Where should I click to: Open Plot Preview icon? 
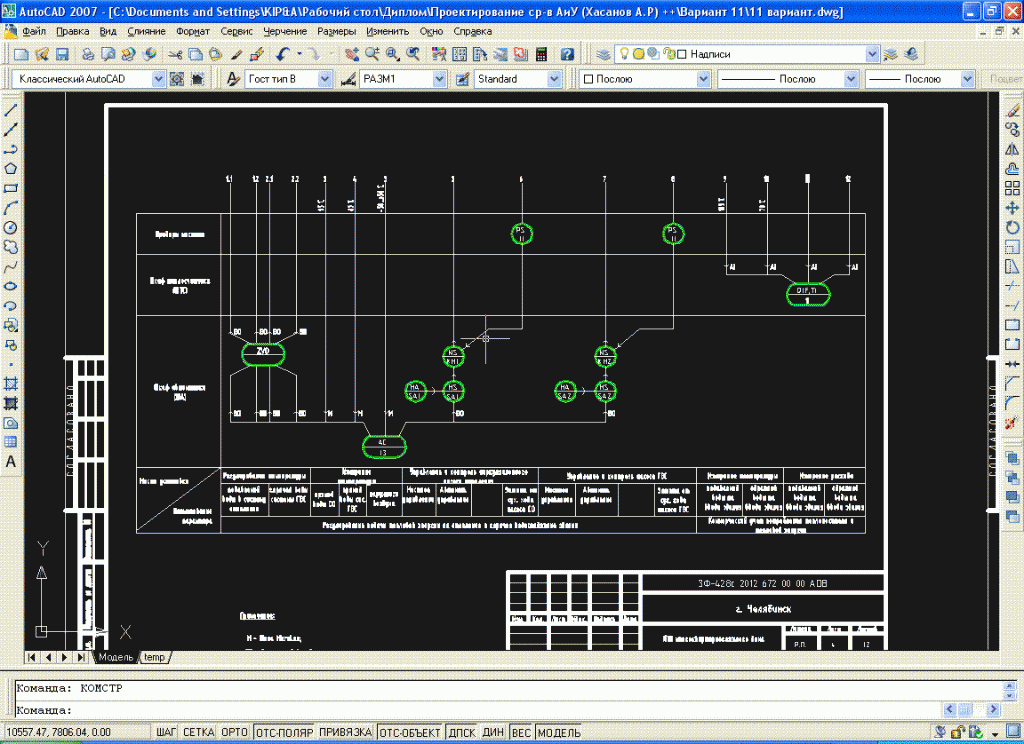coord(108,55)
